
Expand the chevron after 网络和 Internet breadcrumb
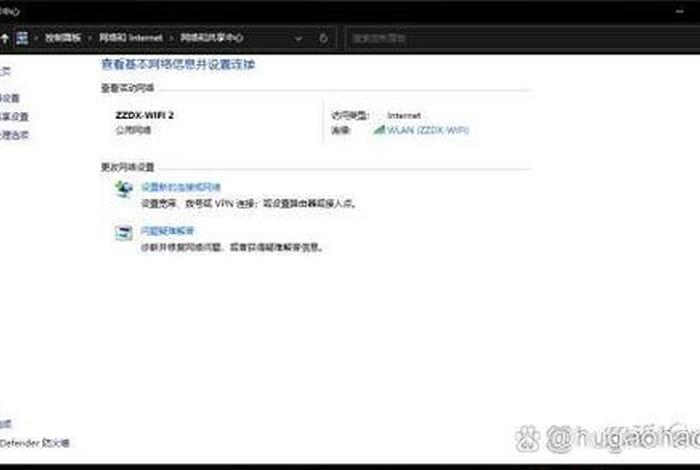[171, 38]
